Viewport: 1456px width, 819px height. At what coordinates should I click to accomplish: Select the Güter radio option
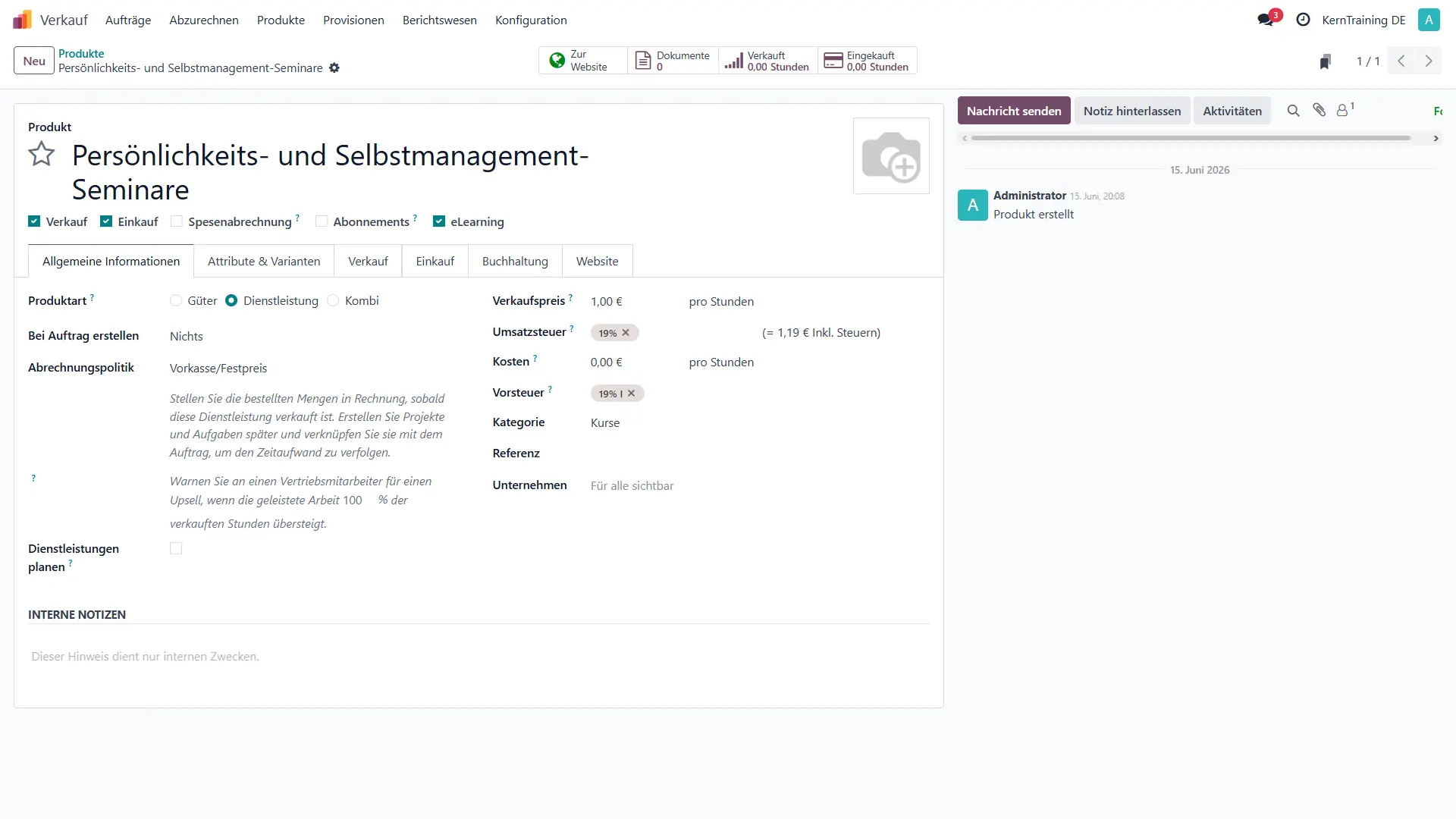pos(176,301)
